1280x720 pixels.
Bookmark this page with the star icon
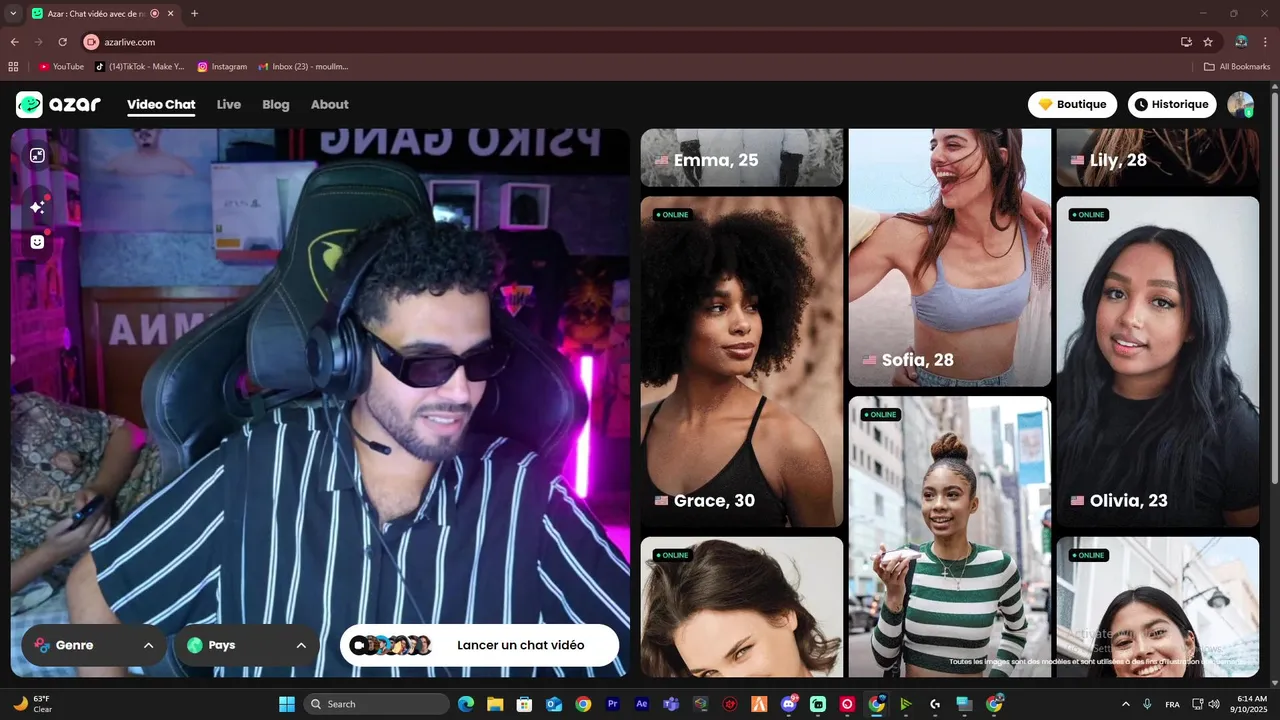1208,42
